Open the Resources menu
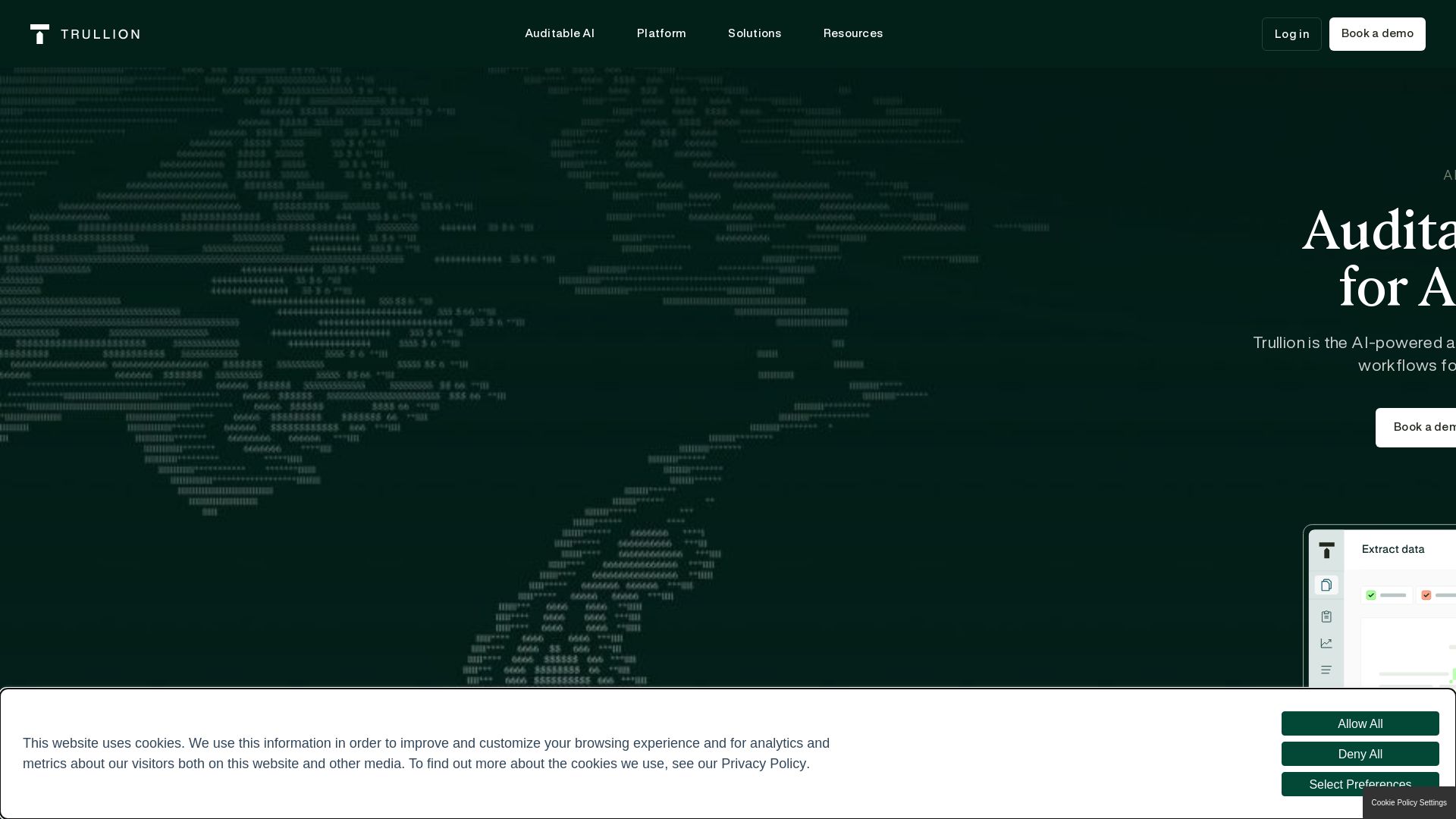The height and width of the screenshot is (819, 1456). 853,33
